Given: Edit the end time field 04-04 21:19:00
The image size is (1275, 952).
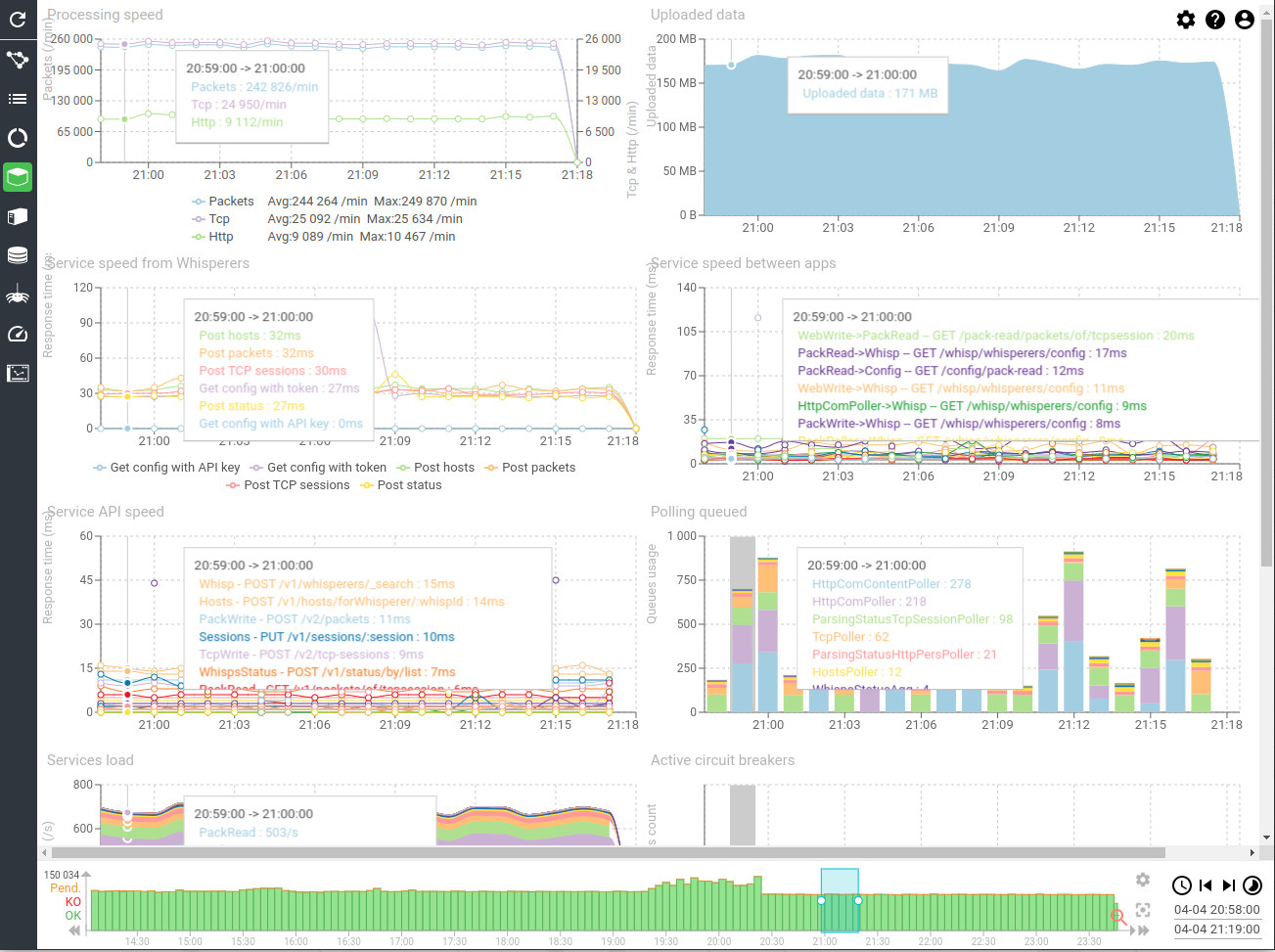Looking at the screenshot, I should click(1217, 929).
